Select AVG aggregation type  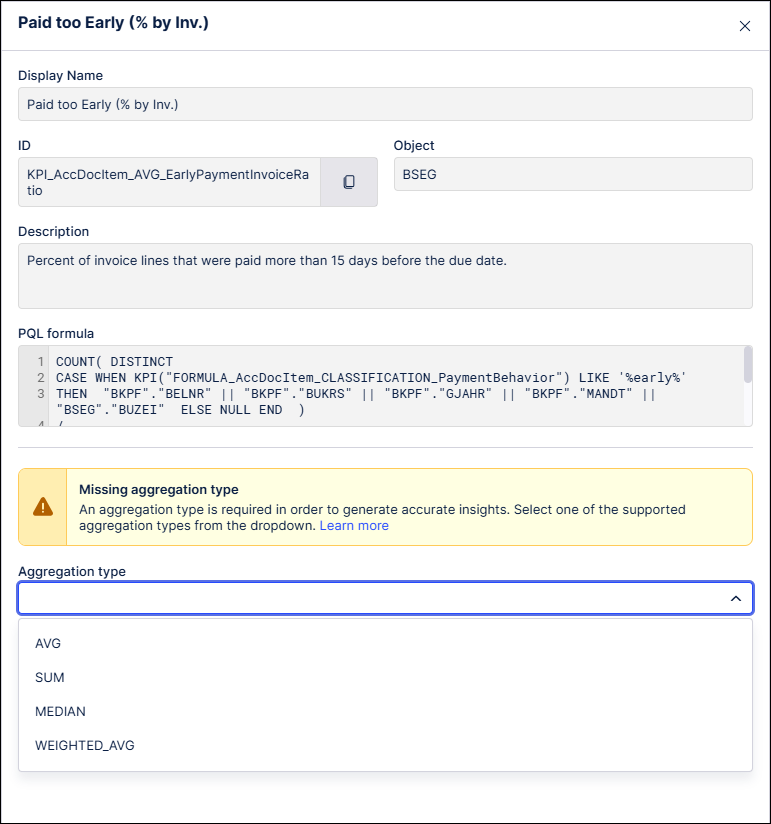[385, 643]
